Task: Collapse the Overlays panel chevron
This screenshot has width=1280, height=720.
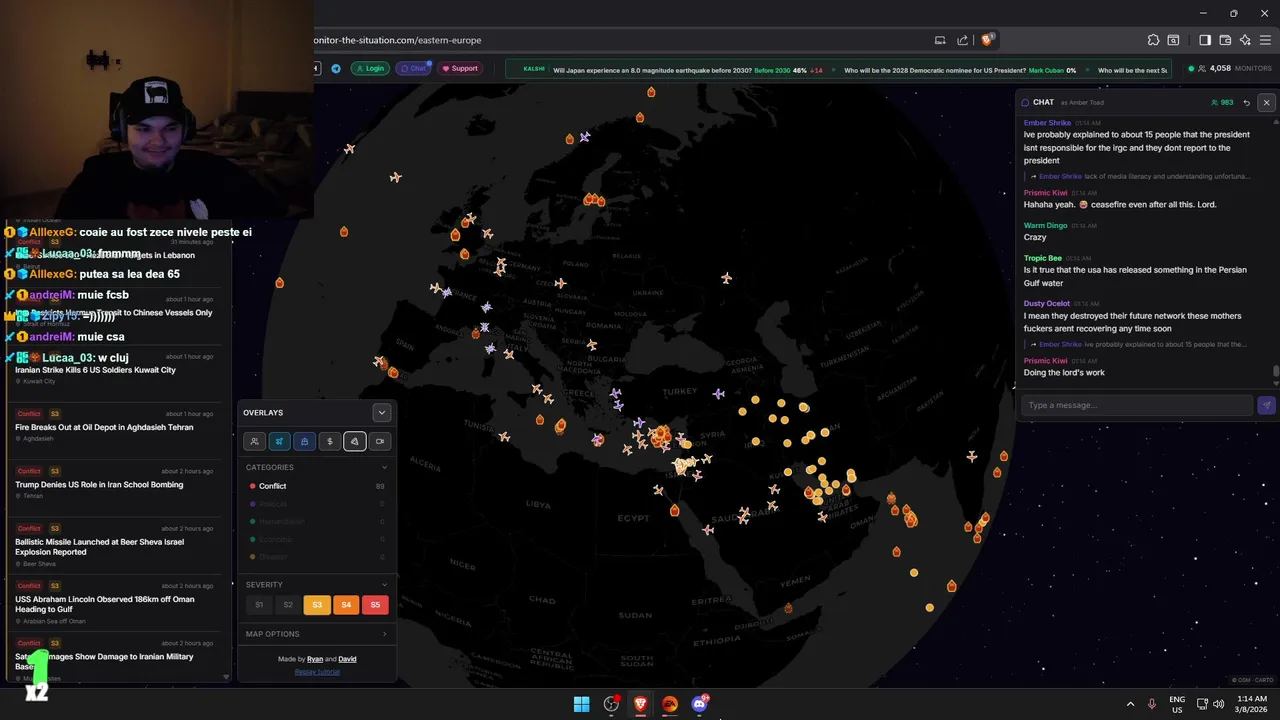Action: coord(381,412)
